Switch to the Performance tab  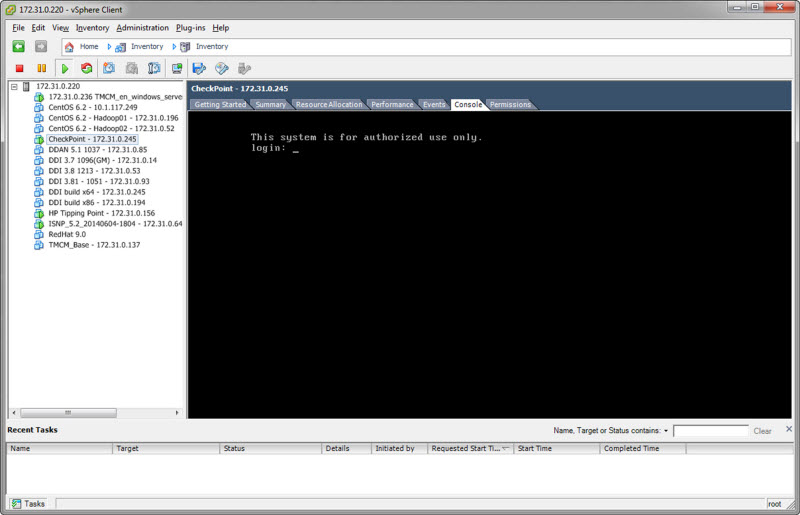tap(392, 104)
